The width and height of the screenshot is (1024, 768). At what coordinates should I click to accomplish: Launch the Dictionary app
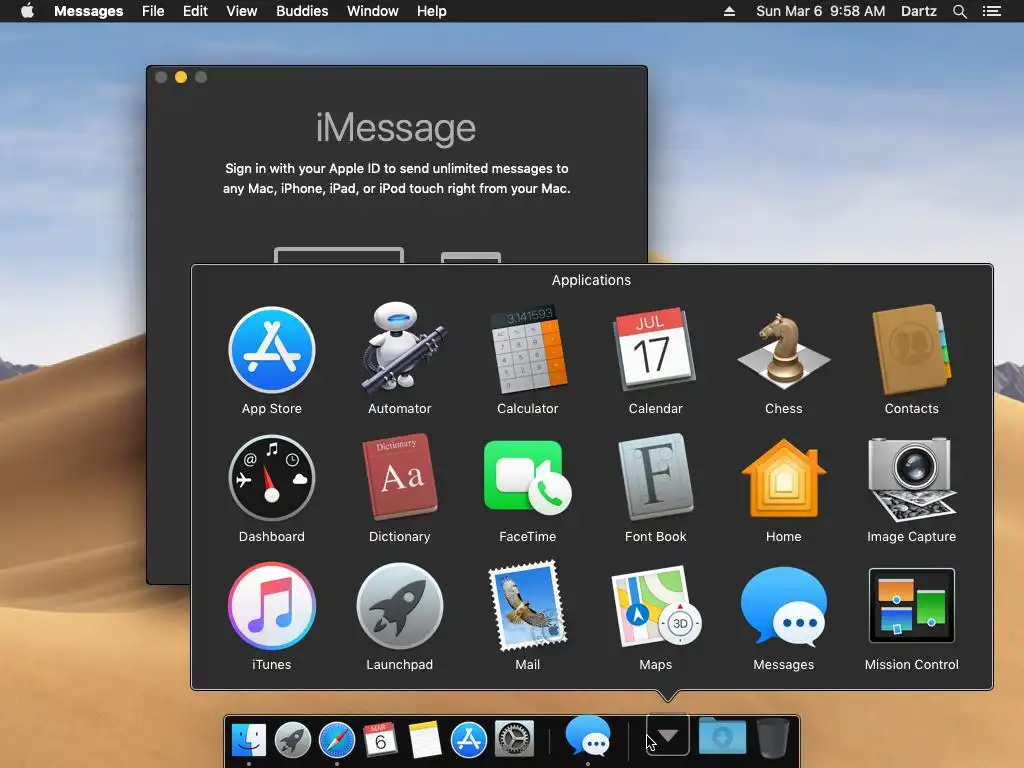[x=400, y=477]
